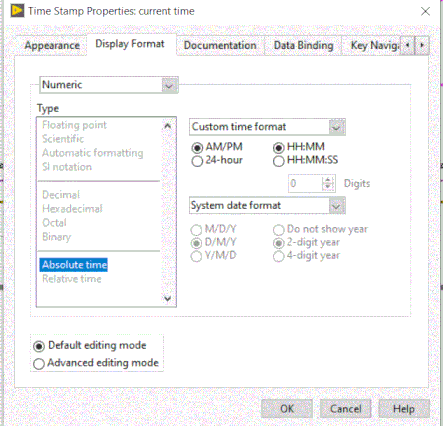Click the OK button
Viewport: 443px width, 426px height.
coord(287,409)
